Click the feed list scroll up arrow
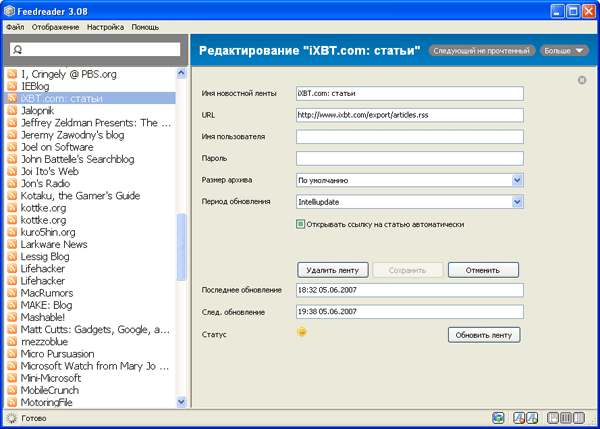Screen dimensions: 600x429 (181, 73)
